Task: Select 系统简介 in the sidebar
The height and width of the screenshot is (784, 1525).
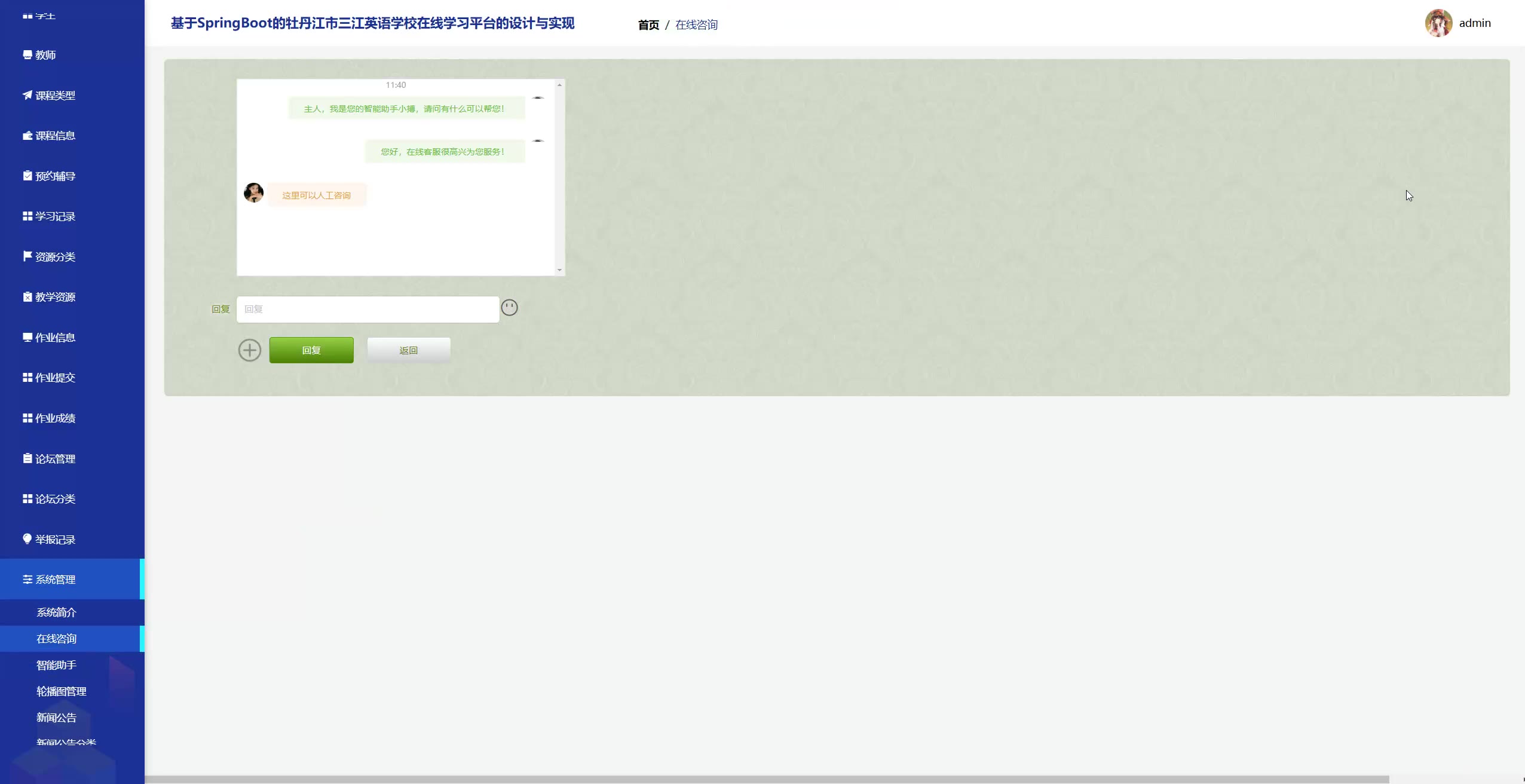Action: click(57, 612)
